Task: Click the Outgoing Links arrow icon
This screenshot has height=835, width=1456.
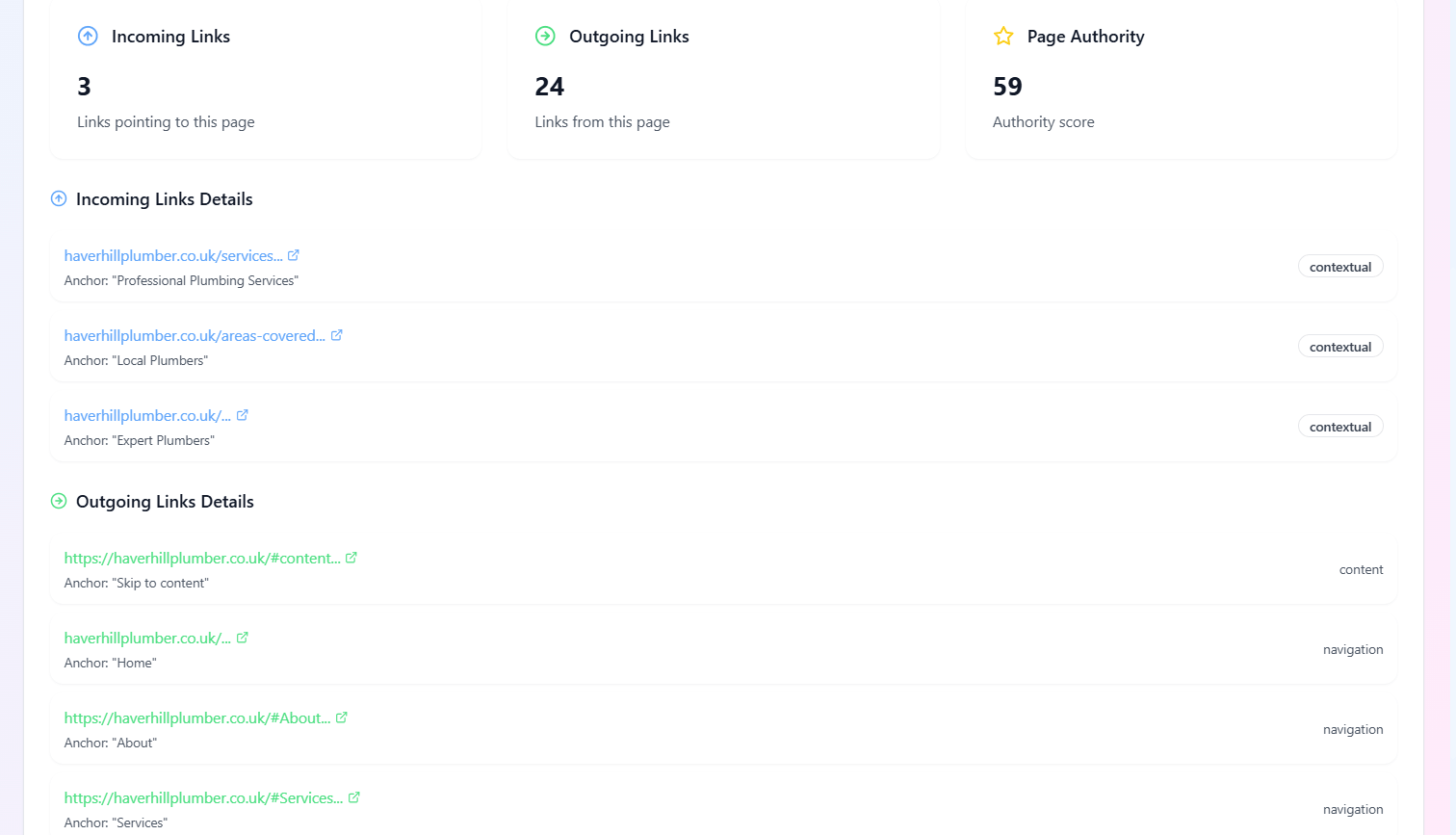Action: 546,36
